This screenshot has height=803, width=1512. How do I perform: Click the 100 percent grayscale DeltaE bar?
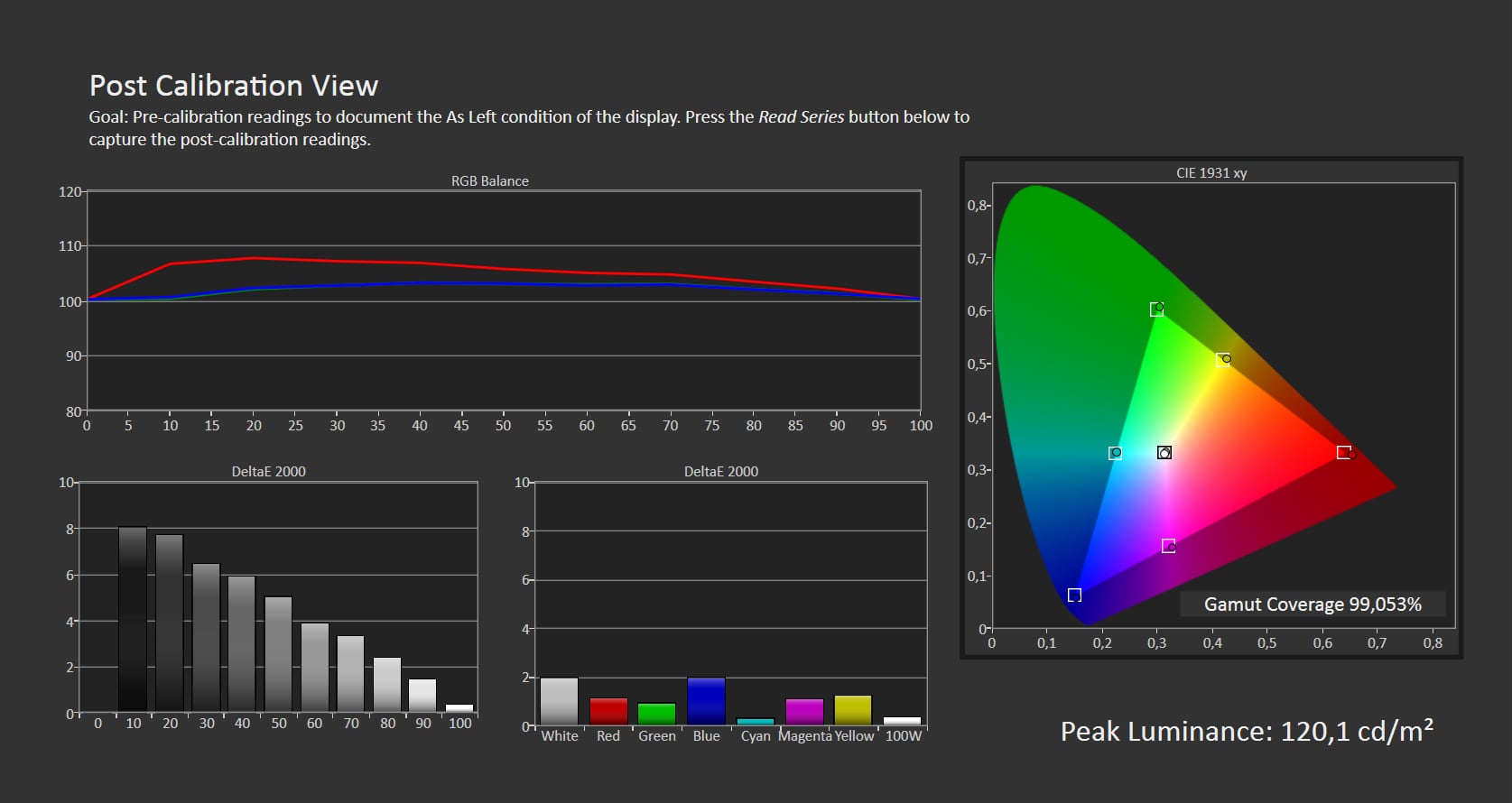pos(459,708)
